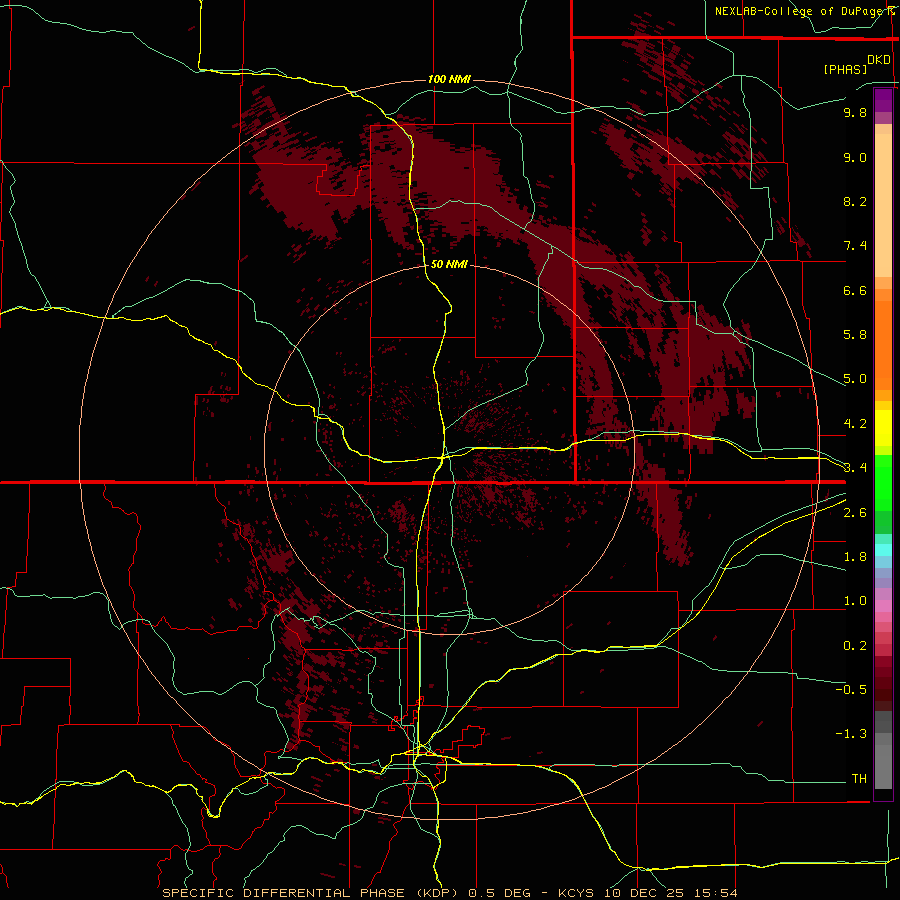
Task: Click the 3.4 scale value
Action: tap(855, 468)
